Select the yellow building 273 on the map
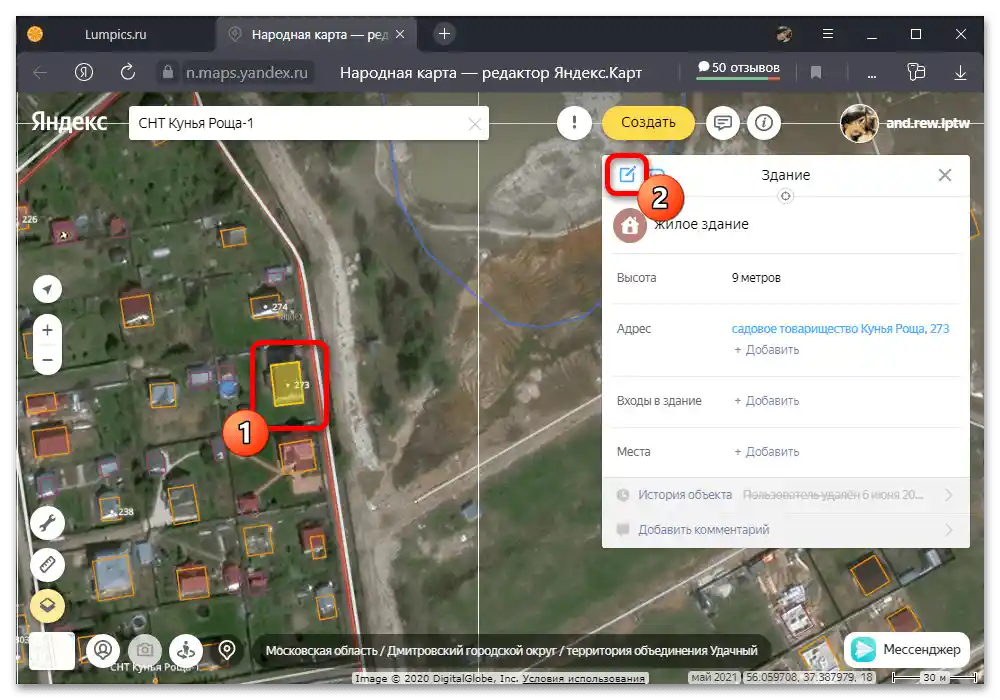The width and height of the screenshot is (1000, 700). click(287, 384)
